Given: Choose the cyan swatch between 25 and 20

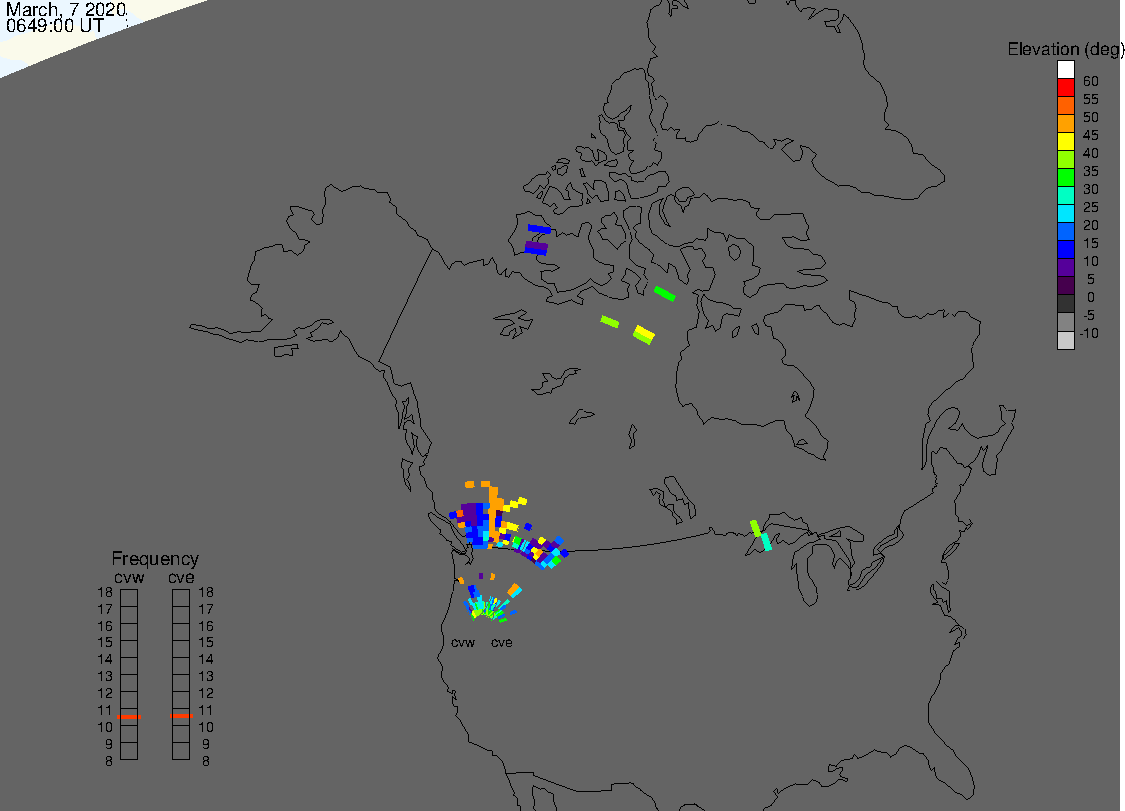Looking at the screenshot, I should click(x=1065, y=213).
